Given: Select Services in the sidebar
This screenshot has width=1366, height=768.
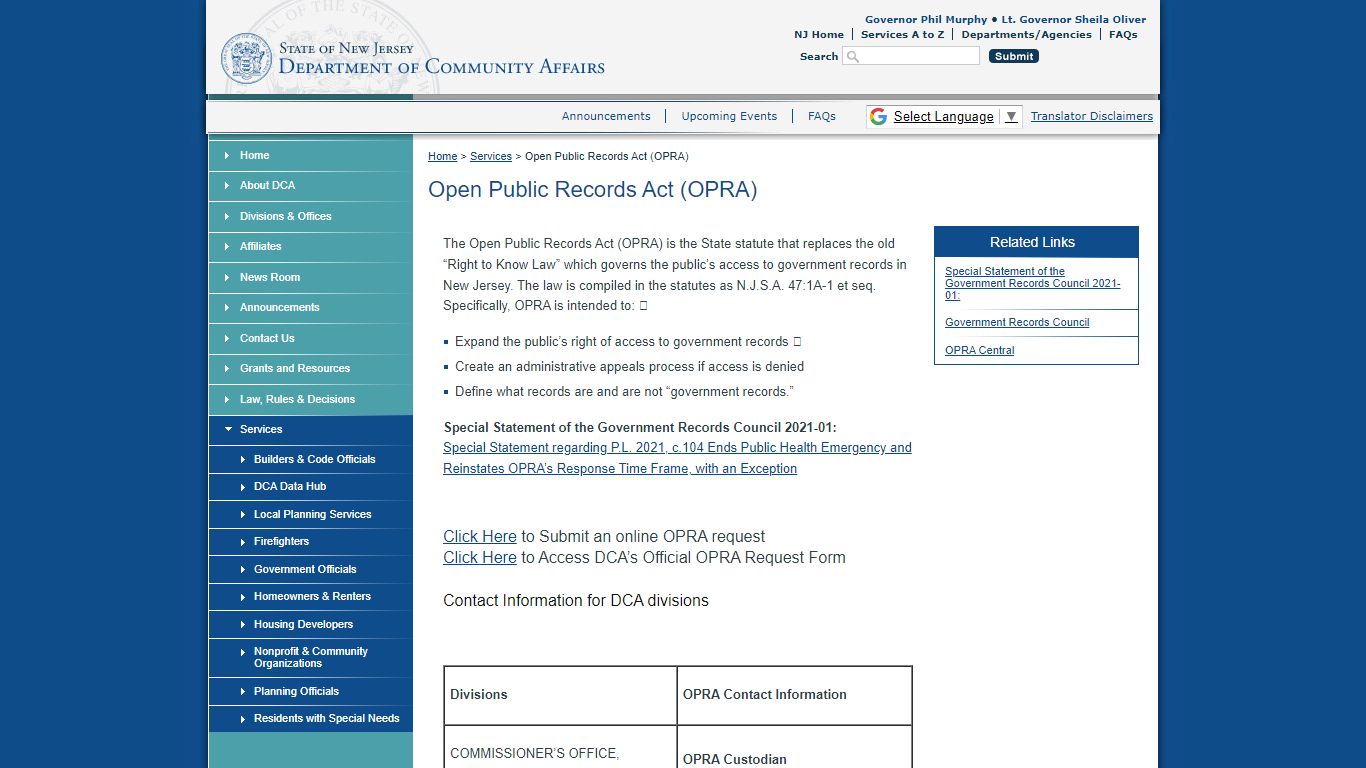Looking at the screenshot, I should click(x=310, y=429).
